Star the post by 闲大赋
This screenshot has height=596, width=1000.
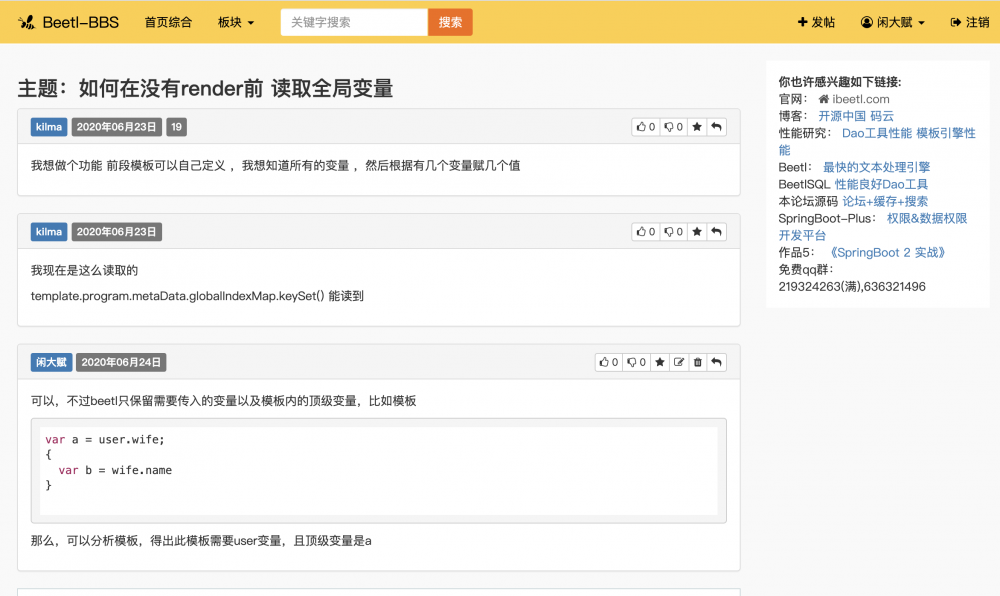[660, 363]
